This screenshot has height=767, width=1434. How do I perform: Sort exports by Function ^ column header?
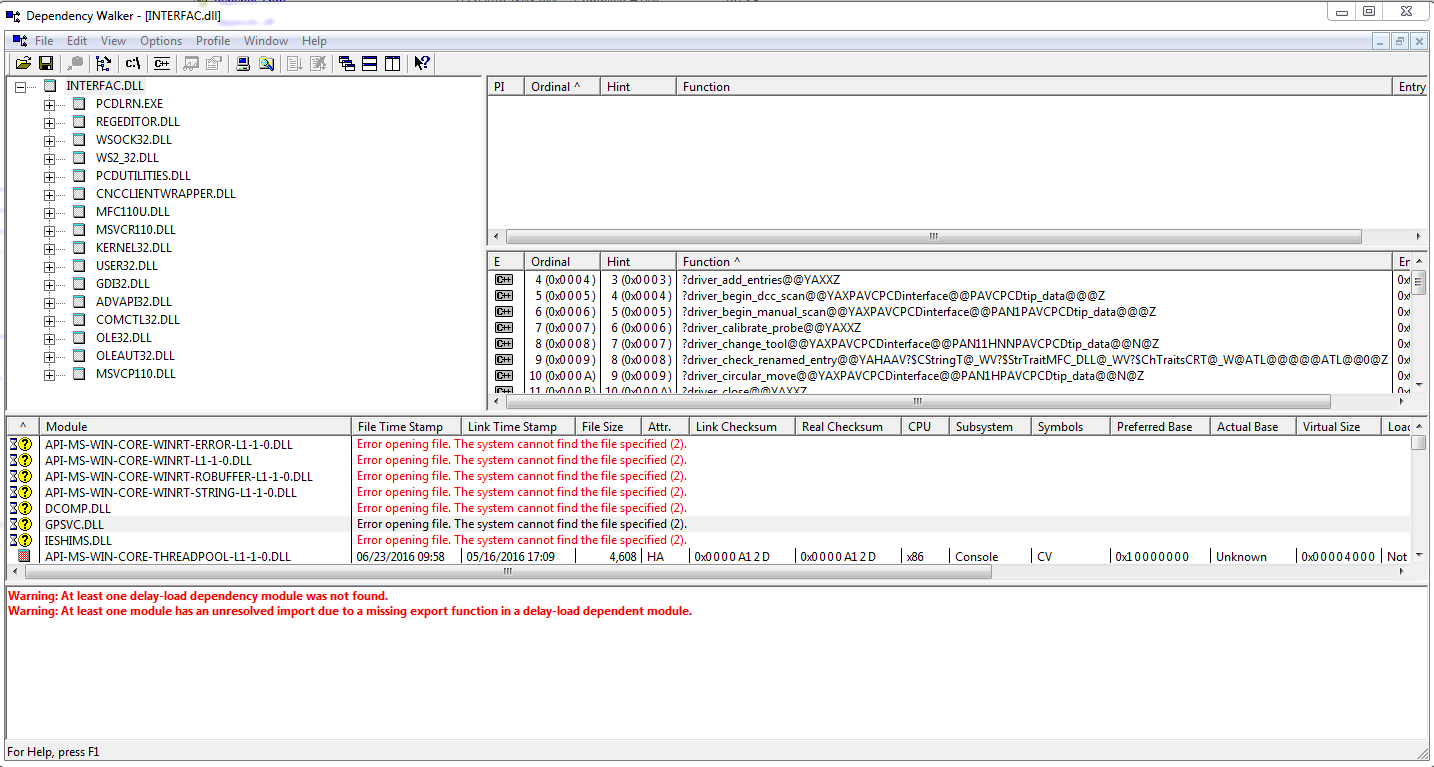pyautogui.click(x=1034, y=262)
